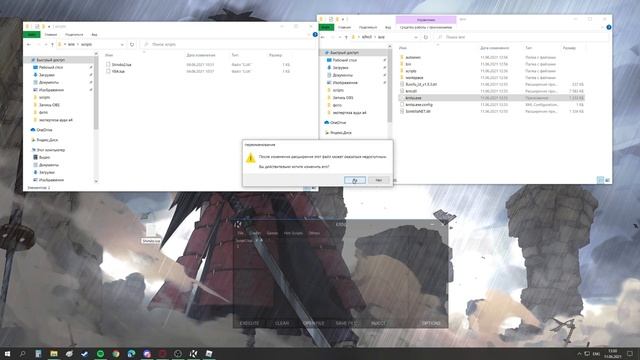Viewport: 640px width, 360px height.
Task: Click the warning icon in rename dialog
Action: pyautogui.click(x=251, y=158)
